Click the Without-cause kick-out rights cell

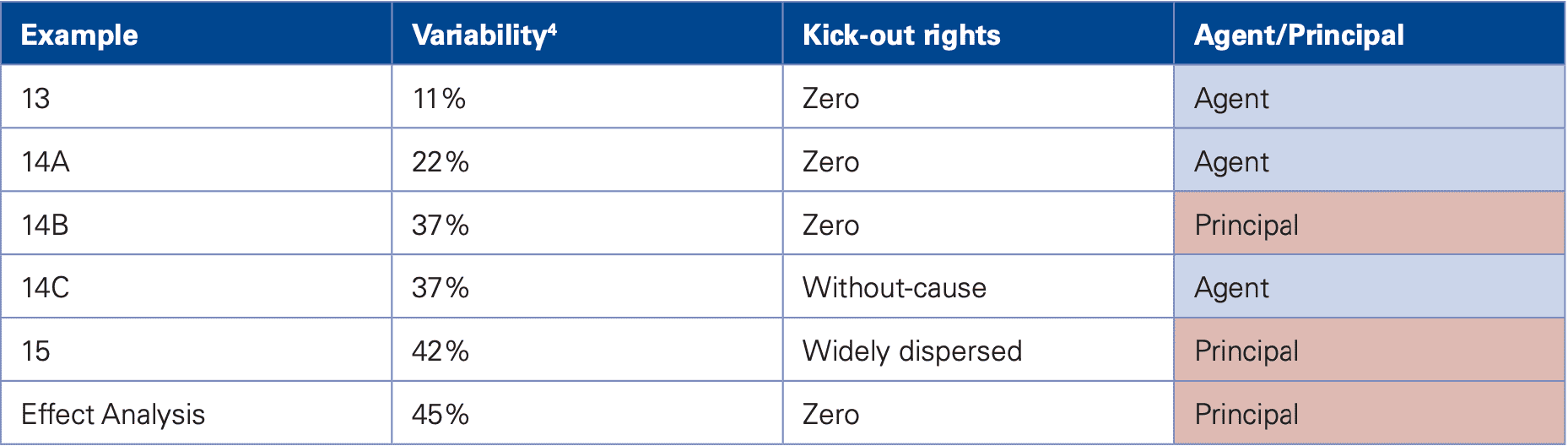[x=894, y=287]
